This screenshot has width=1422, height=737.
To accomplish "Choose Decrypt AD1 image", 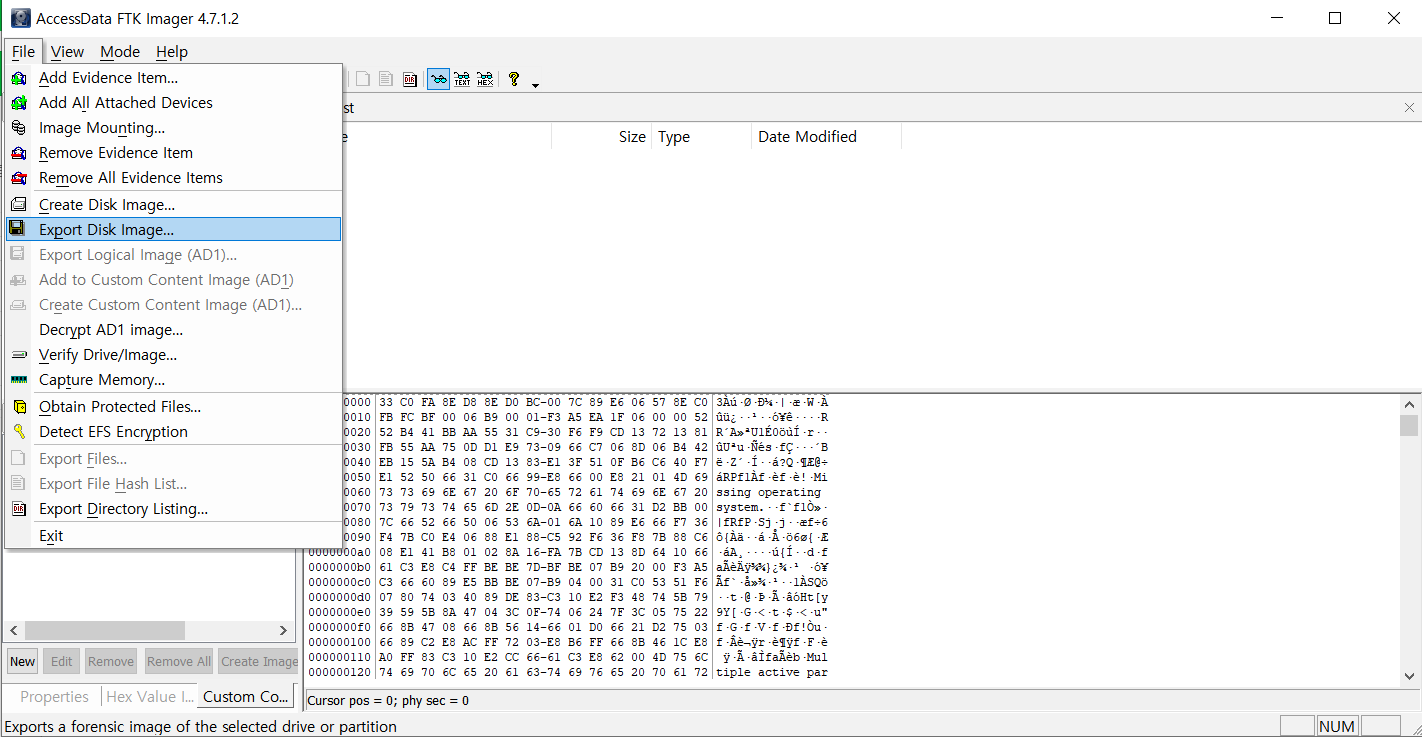I will tap(174, 329).
